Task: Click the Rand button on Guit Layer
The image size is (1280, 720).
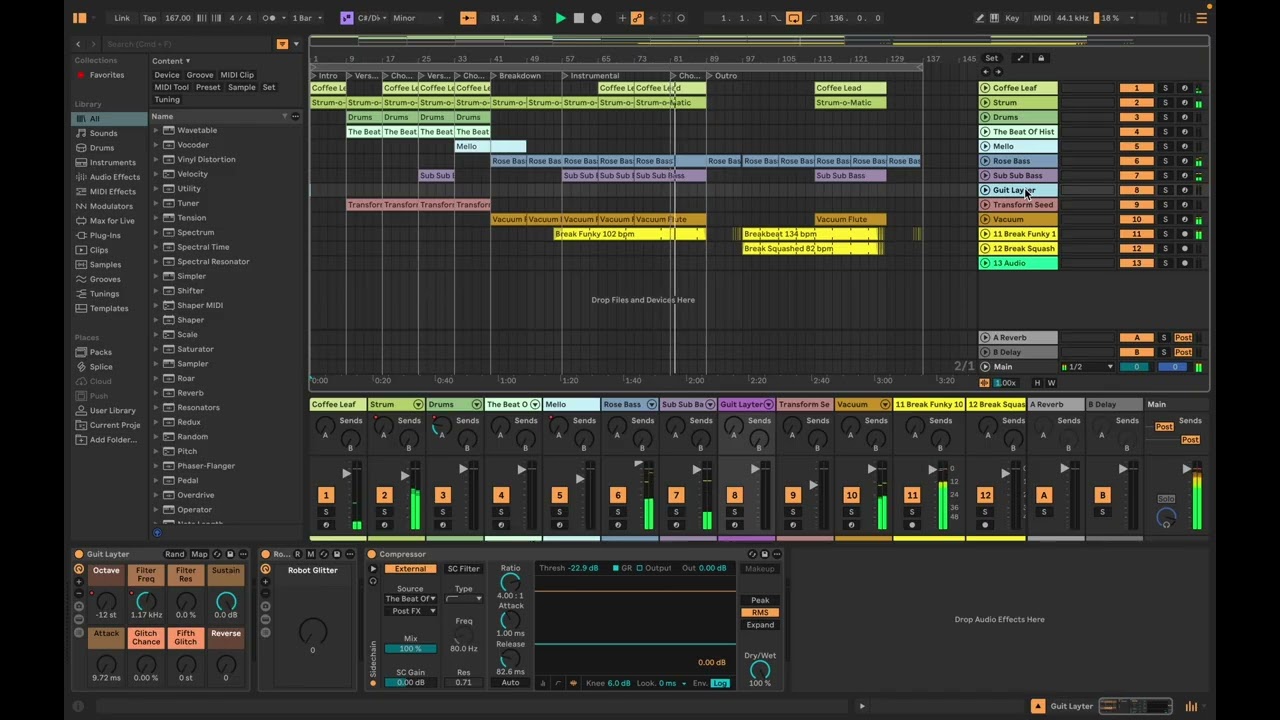Action: (x=175, y=554)
